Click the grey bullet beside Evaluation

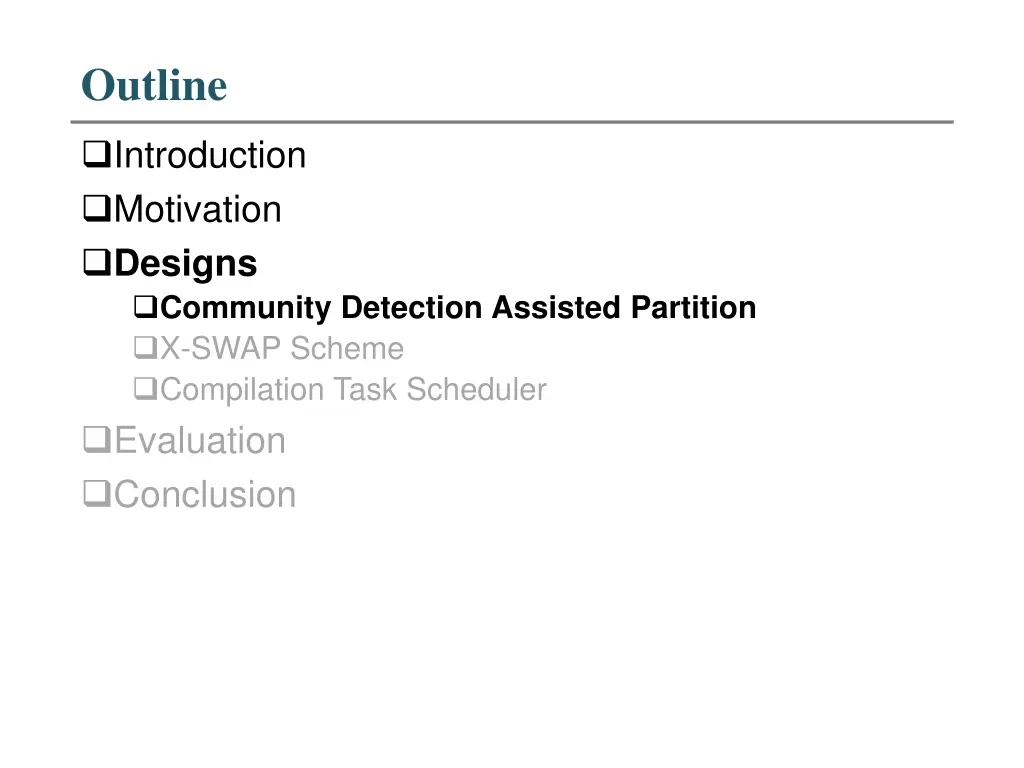(97, 440)
